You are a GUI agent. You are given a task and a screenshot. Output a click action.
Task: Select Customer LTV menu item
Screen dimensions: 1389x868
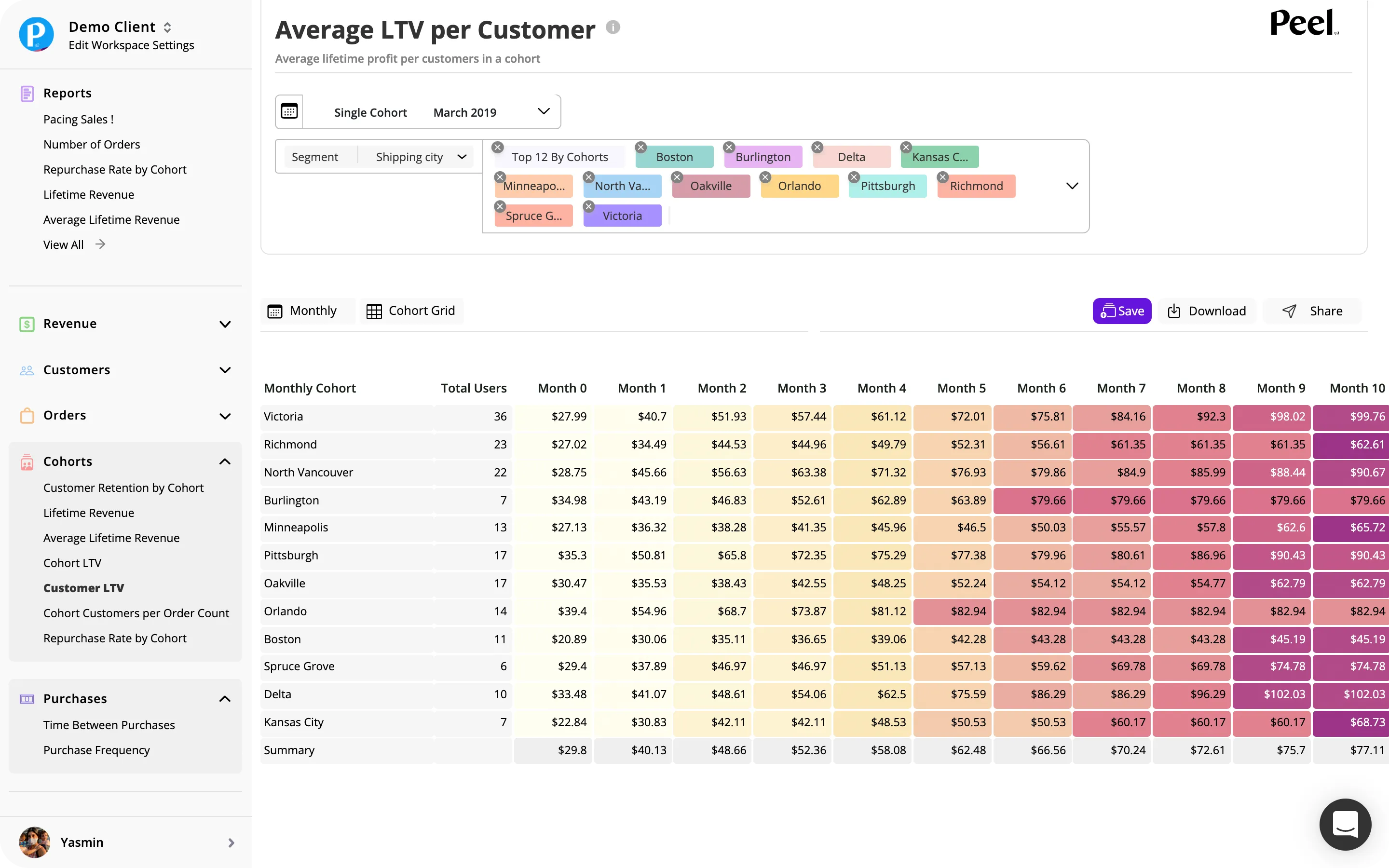pyautogui.click(x=84, y=588)
